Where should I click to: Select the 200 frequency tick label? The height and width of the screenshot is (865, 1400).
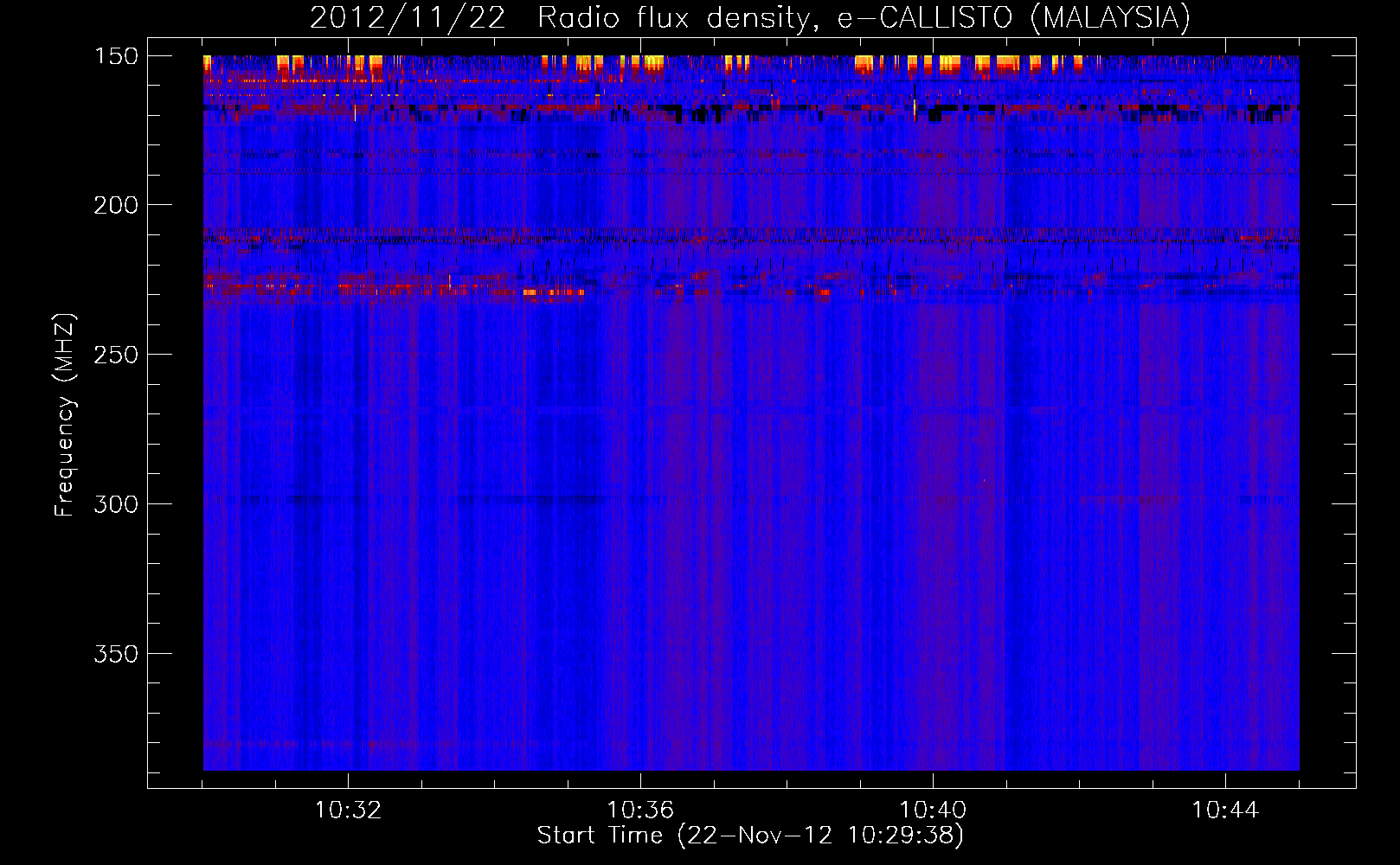coord(116,205)
